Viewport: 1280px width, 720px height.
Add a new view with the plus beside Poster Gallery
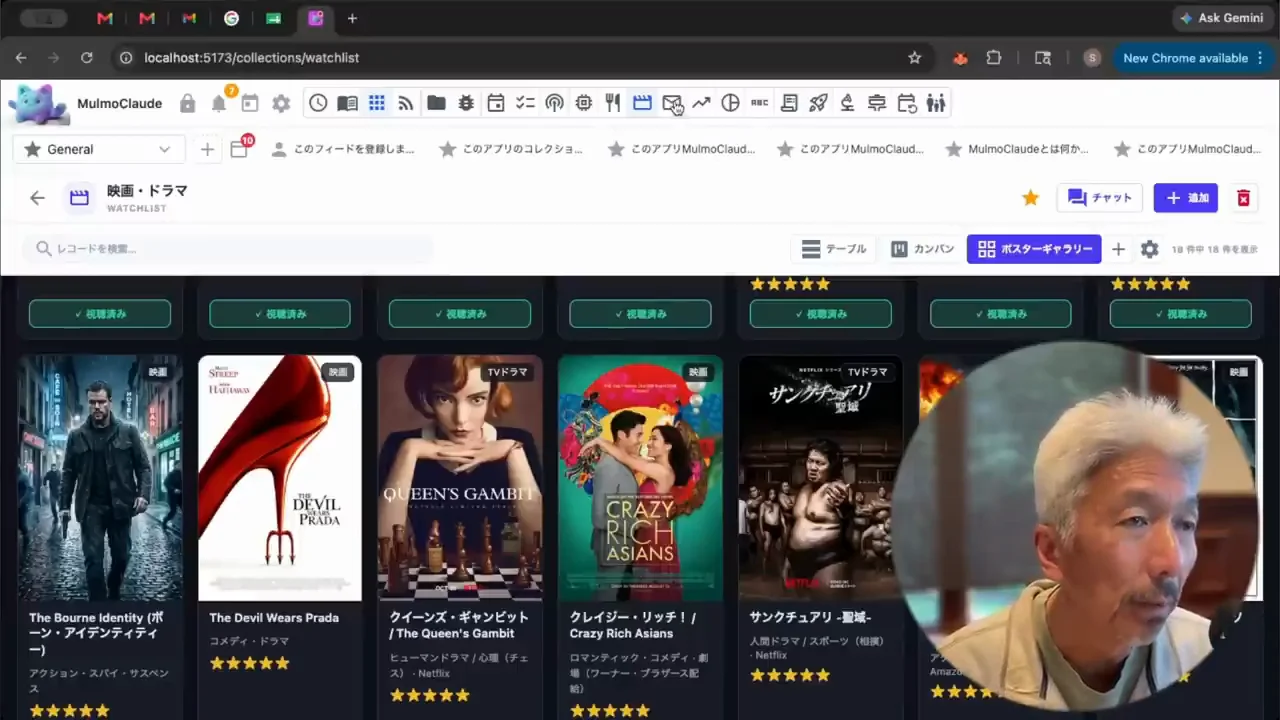point(1118,249)
